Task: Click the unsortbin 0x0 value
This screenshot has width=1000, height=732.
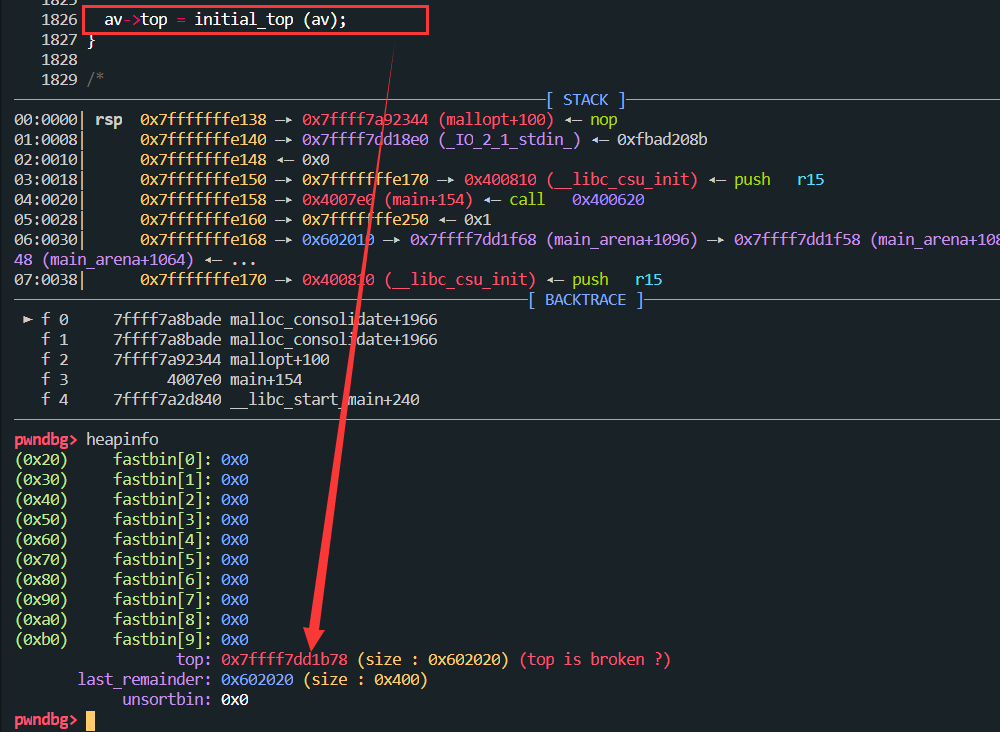Action: point(235,699)
